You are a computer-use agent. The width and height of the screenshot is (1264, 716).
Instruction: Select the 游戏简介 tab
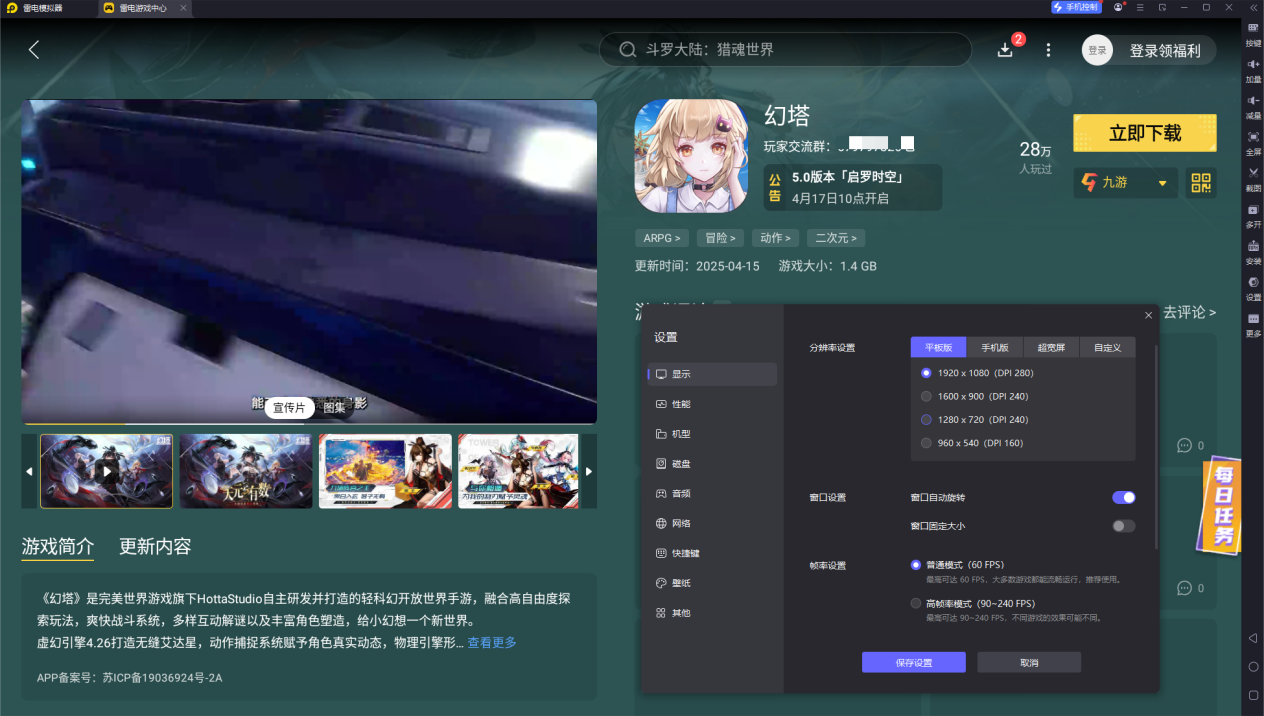tap(58, 546)
